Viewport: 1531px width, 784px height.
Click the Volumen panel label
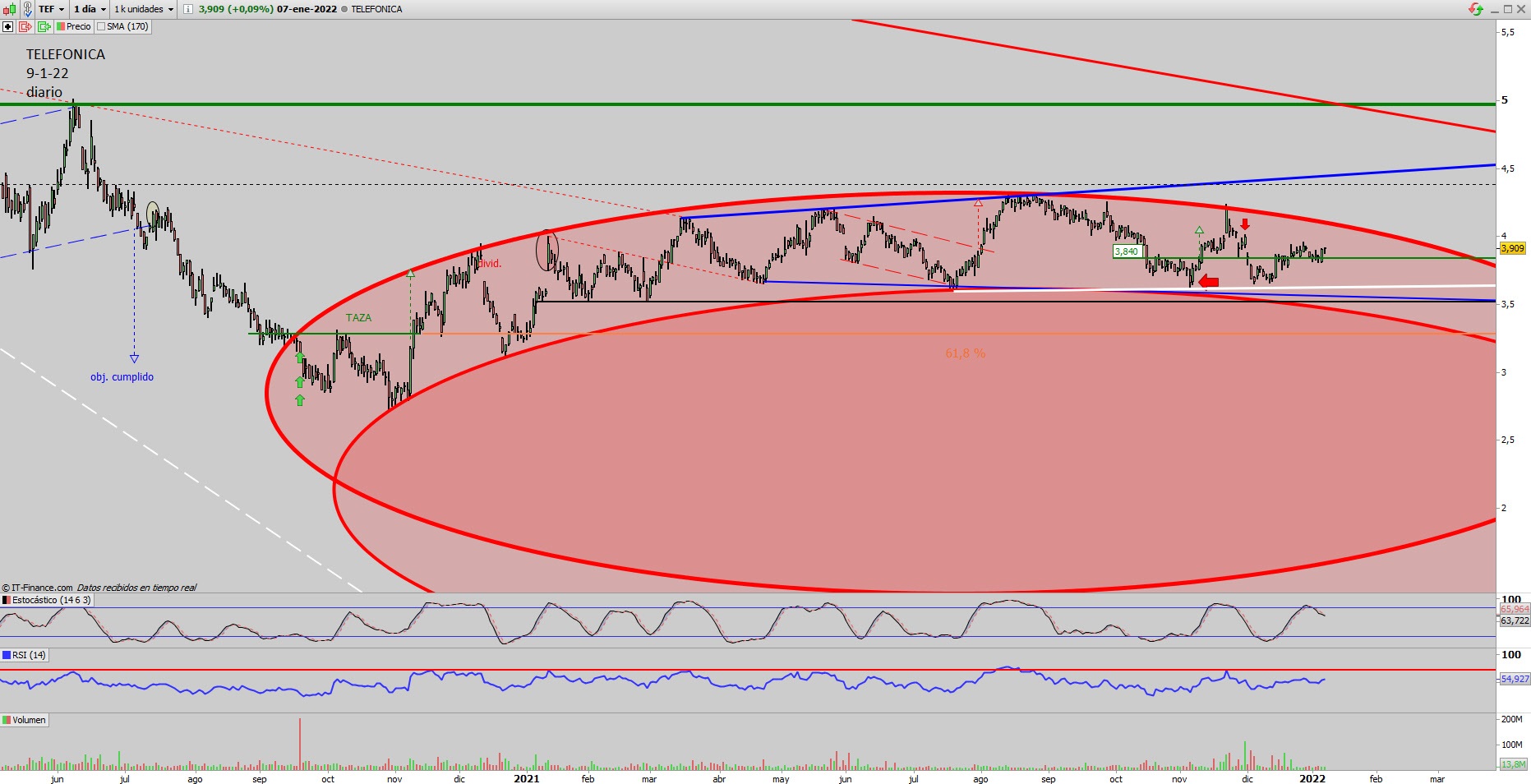25,720
